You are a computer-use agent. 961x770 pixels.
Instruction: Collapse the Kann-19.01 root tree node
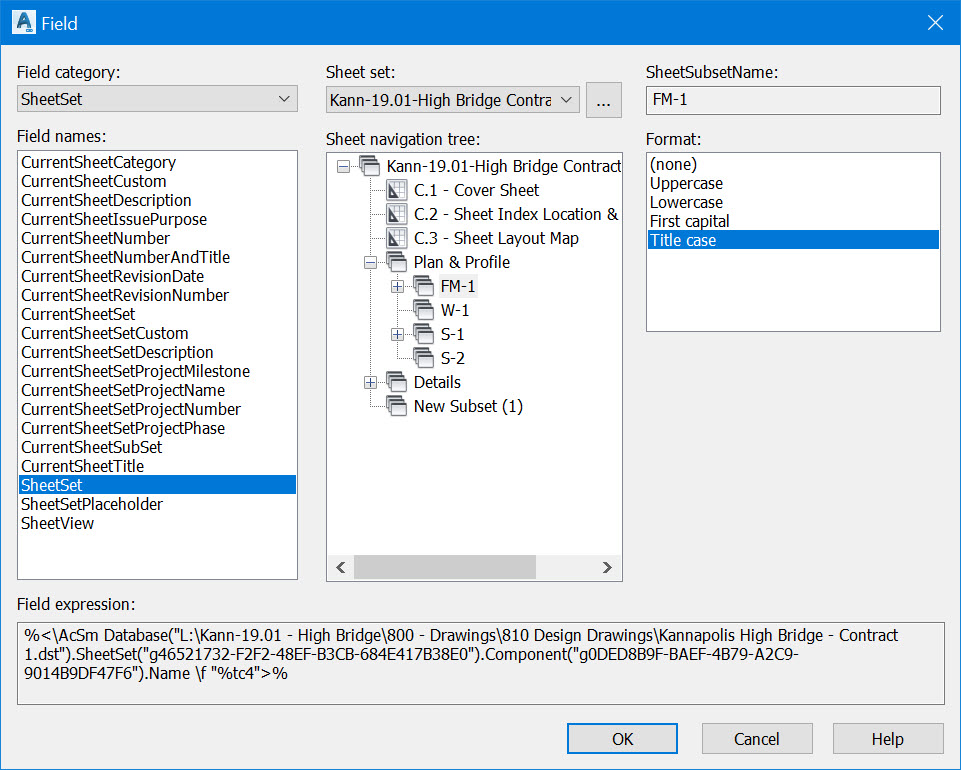(x=343, y=167)
